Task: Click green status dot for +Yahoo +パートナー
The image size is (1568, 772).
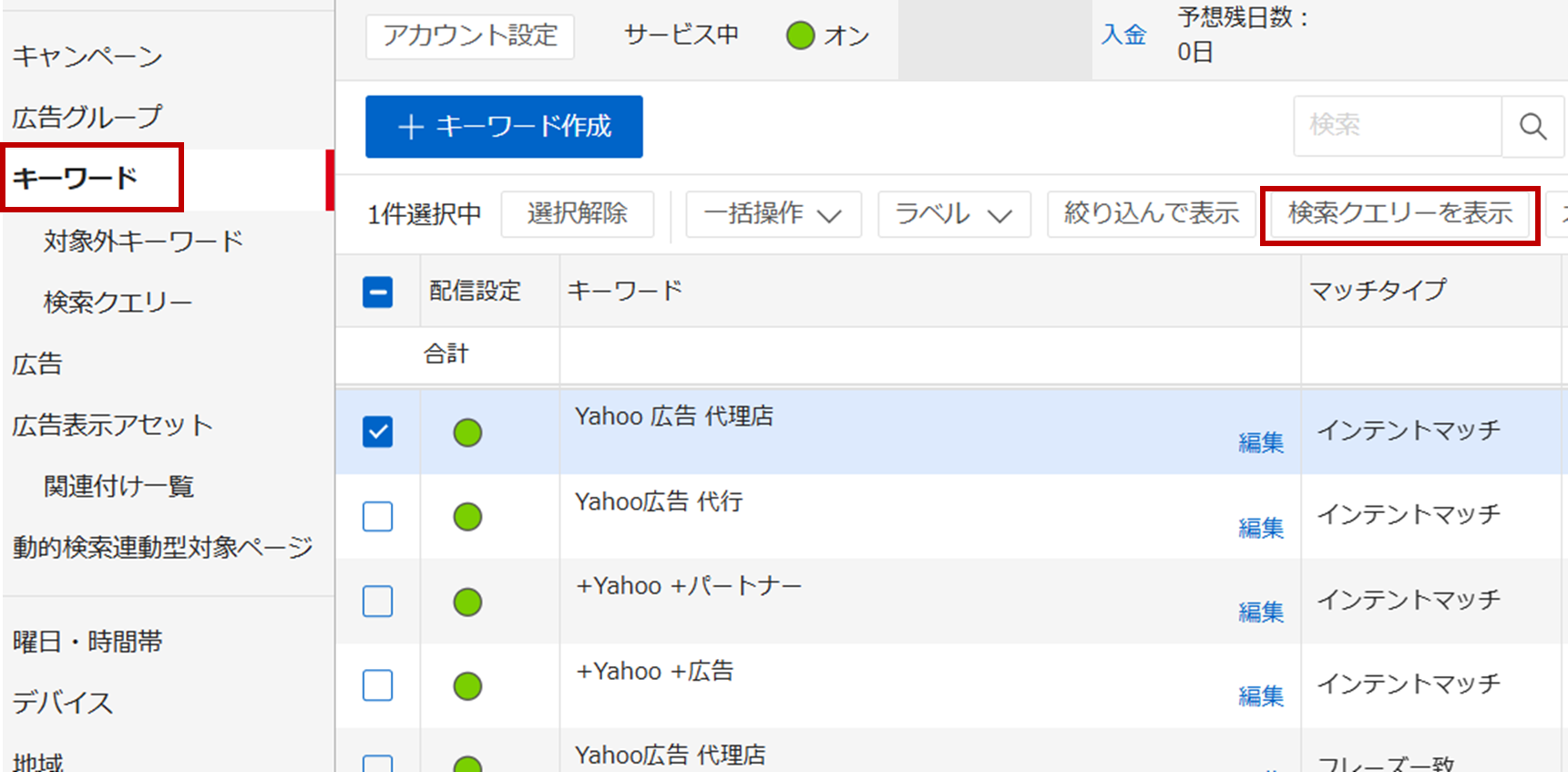Action: pyautogui.click(x=467, y=602)
